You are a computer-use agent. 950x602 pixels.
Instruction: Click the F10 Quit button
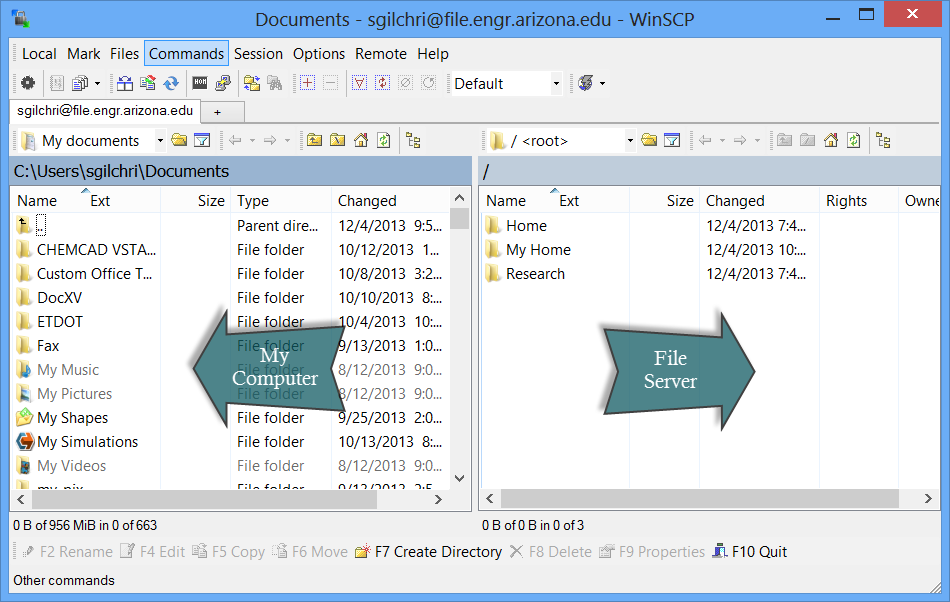click(750, 552)
